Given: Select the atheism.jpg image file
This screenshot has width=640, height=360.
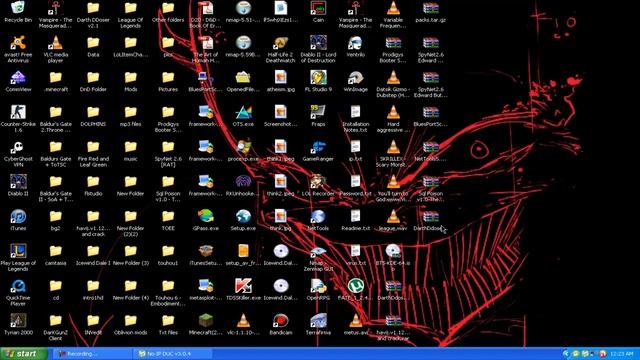Looking at the screenshot, I should pos(280,78).
